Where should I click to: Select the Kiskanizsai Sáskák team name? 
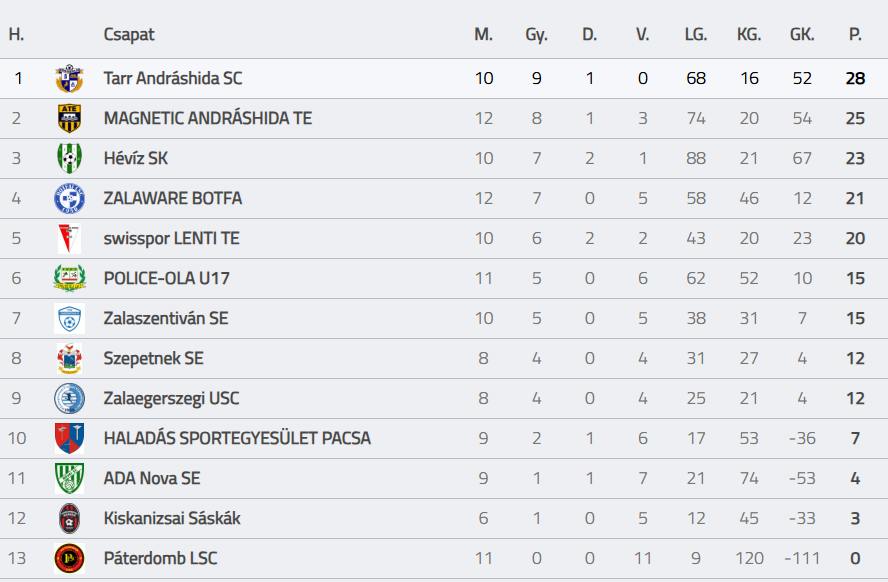tap(172, 519)
